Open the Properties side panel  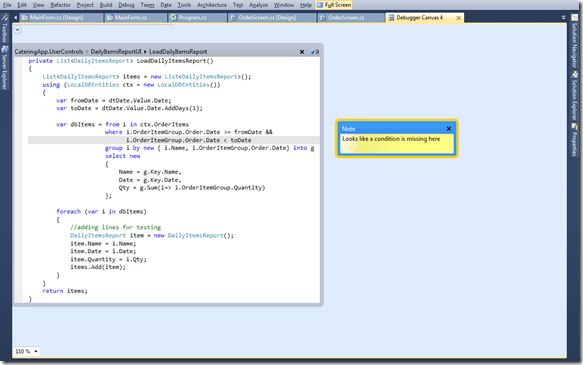click(x=574, y=140)
